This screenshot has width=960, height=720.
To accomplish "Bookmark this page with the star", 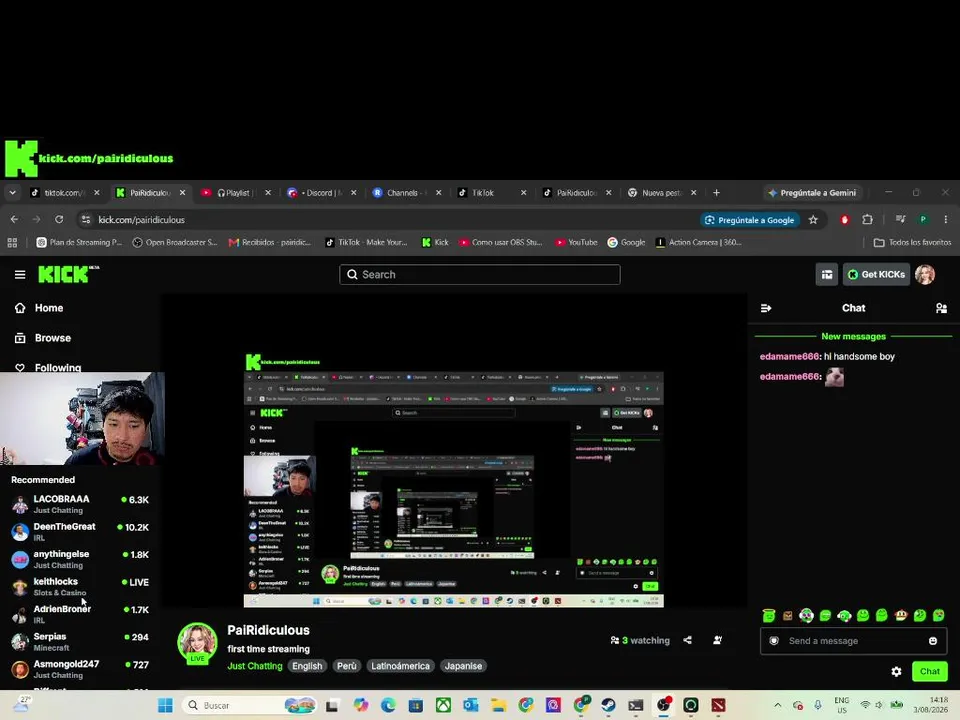I will (x=813, y=220).
